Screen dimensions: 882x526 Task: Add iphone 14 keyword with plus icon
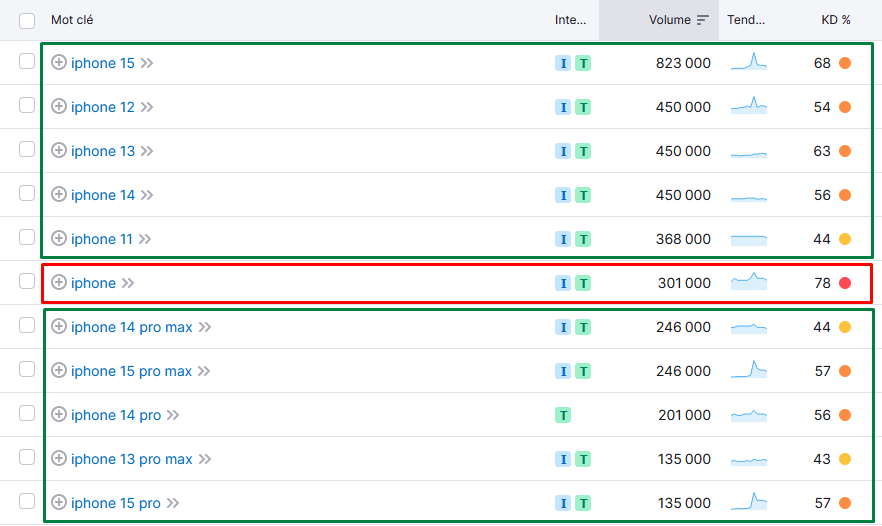(59, 194)
